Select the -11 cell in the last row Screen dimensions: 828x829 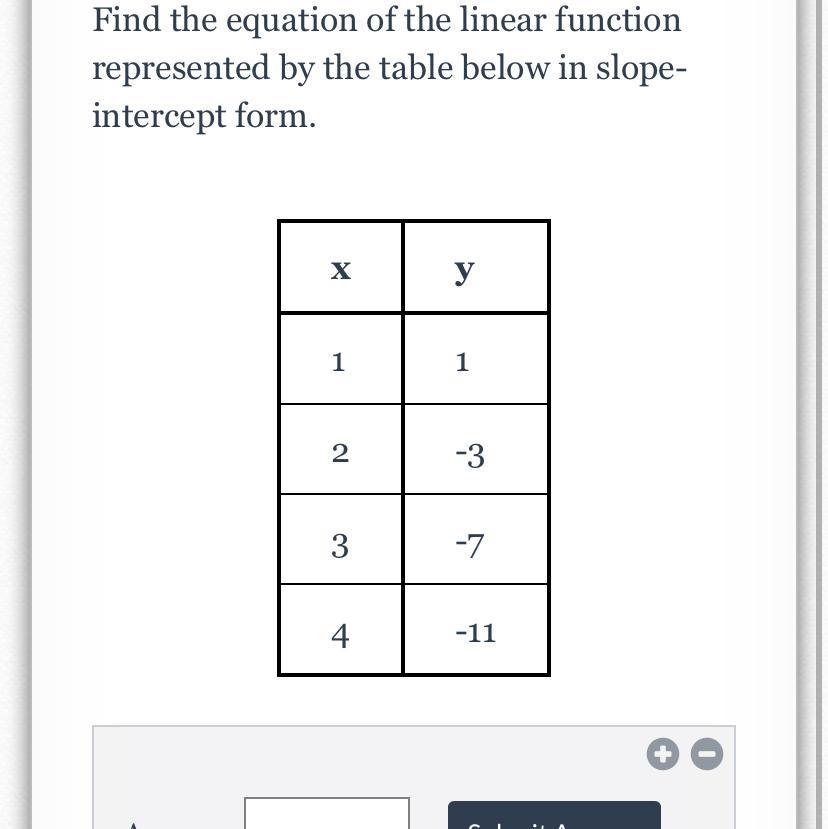pos(475,629)
